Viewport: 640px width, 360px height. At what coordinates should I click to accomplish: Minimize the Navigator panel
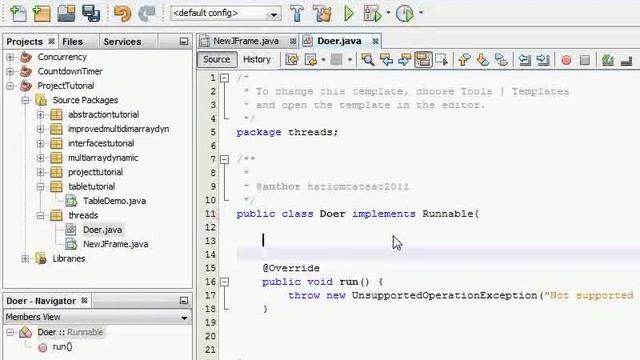[184, 301]
